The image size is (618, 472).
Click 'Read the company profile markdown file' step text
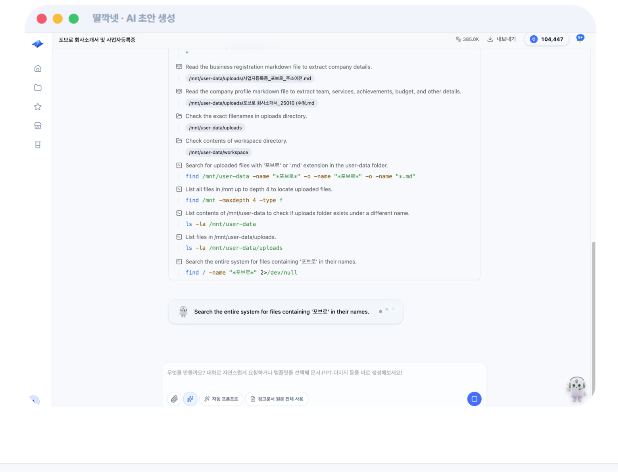coord(323,91)
